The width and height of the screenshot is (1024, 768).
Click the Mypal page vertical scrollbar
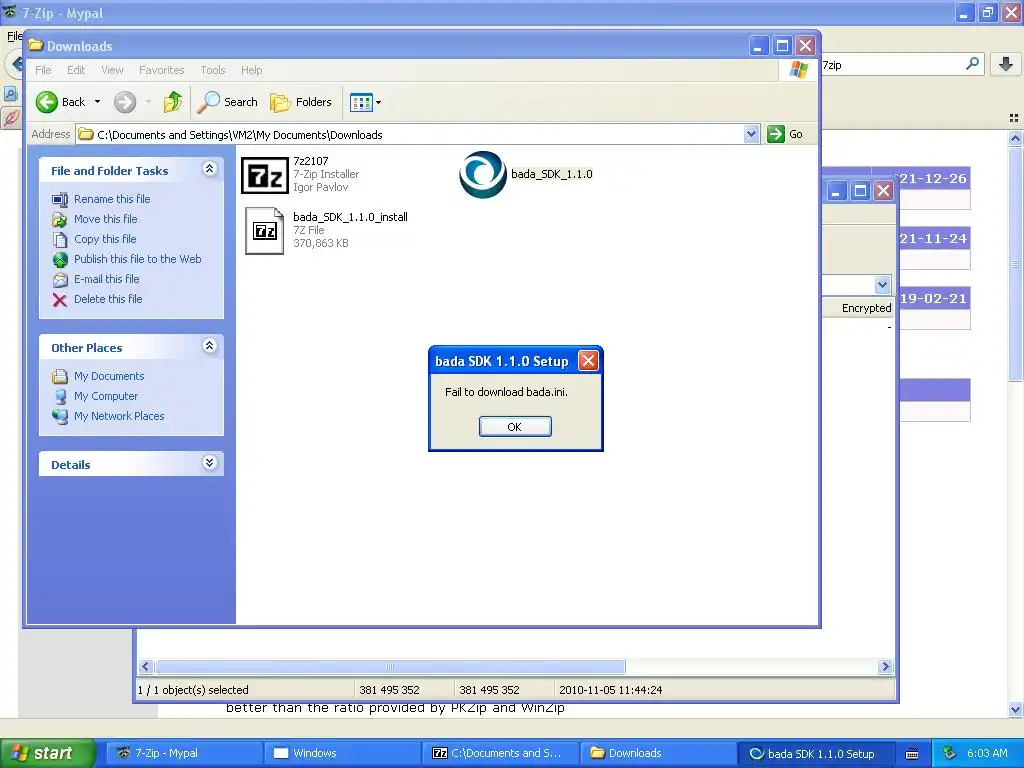[x=1015, y=263]
